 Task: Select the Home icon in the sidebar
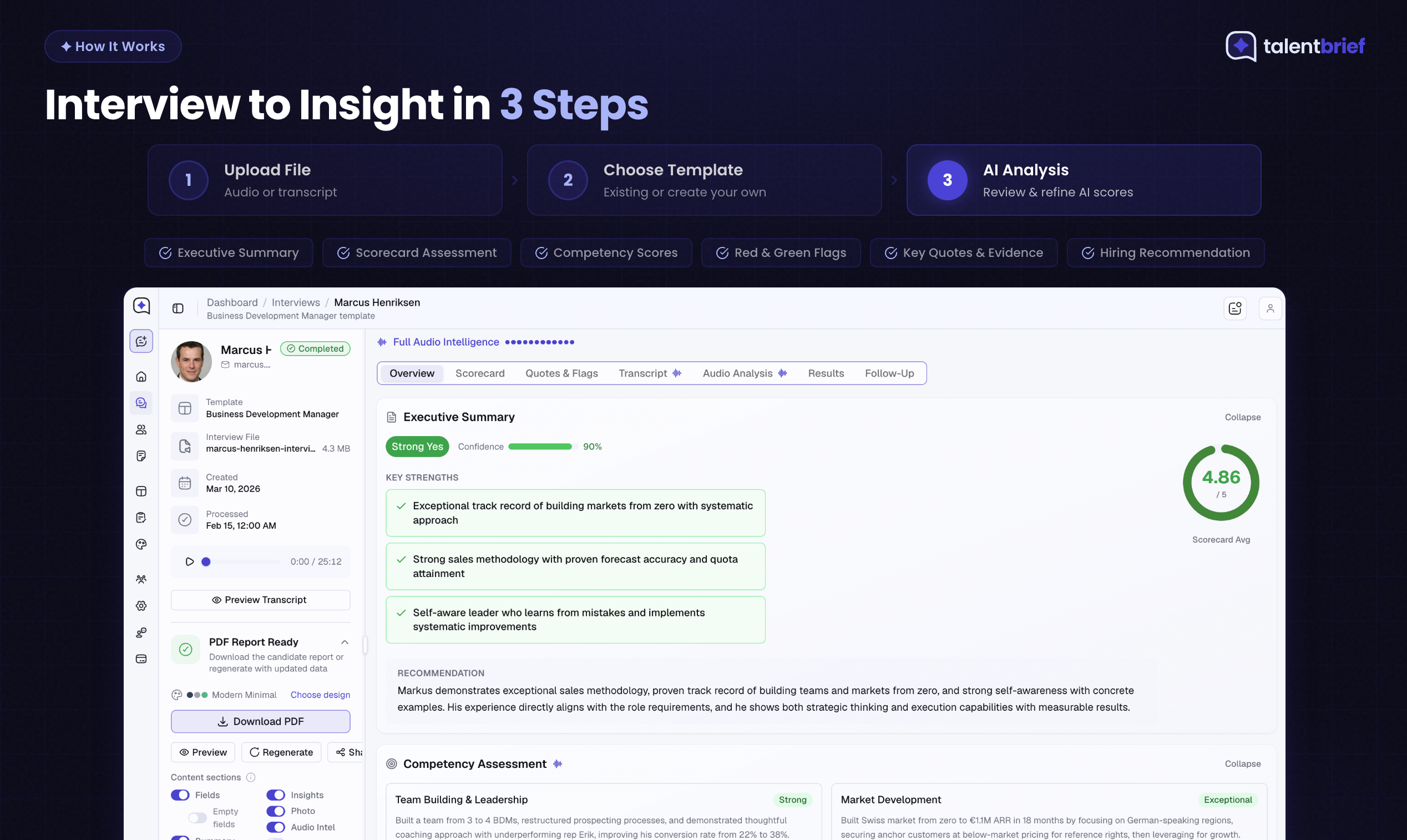(141, 376)
